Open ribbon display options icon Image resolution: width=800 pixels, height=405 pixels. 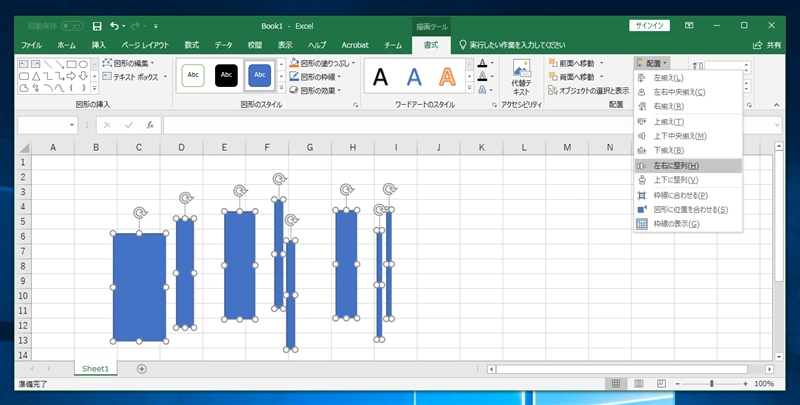coord(689,26)
